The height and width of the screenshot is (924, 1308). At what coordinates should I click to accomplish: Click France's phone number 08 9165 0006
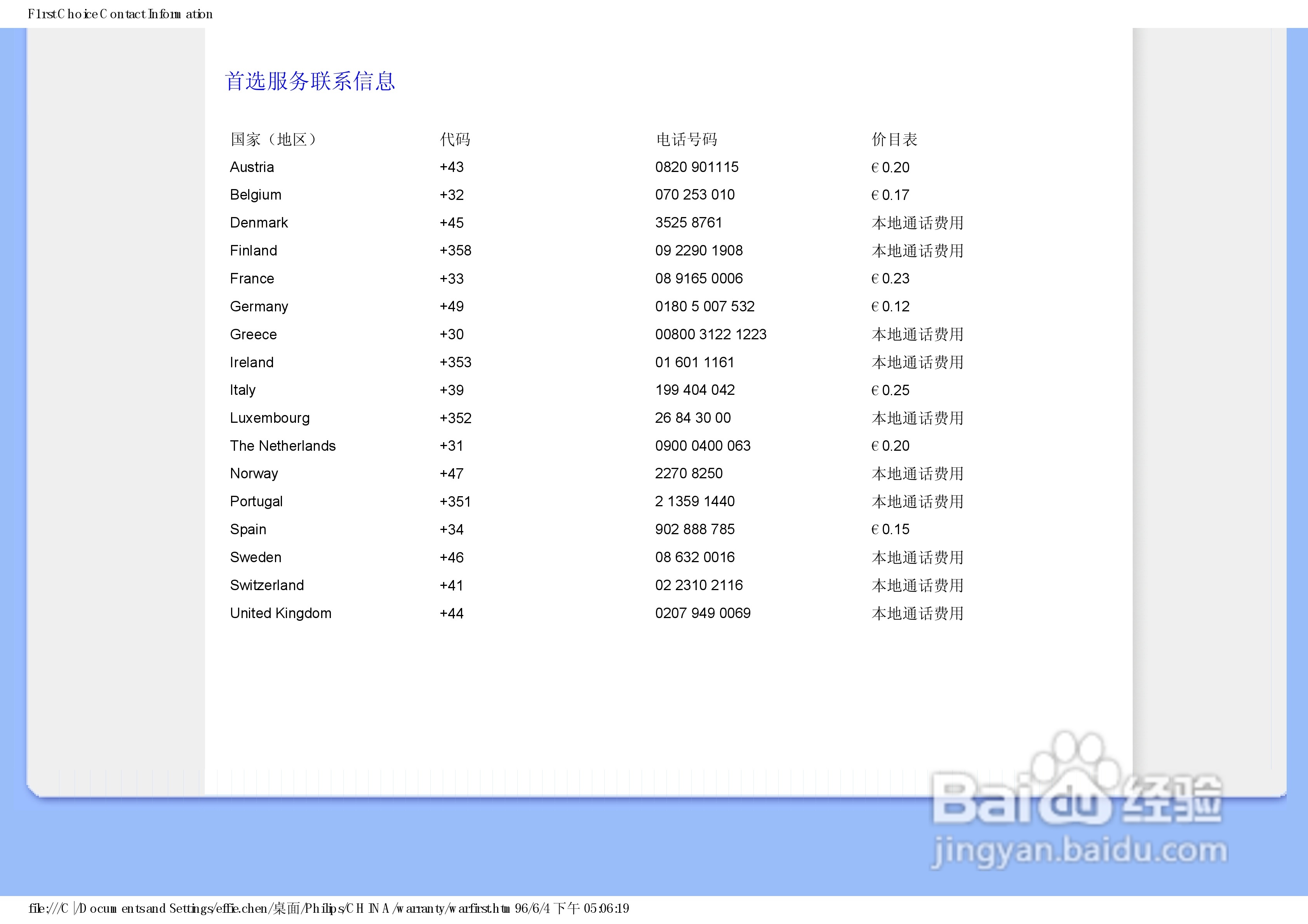[699, 278]
